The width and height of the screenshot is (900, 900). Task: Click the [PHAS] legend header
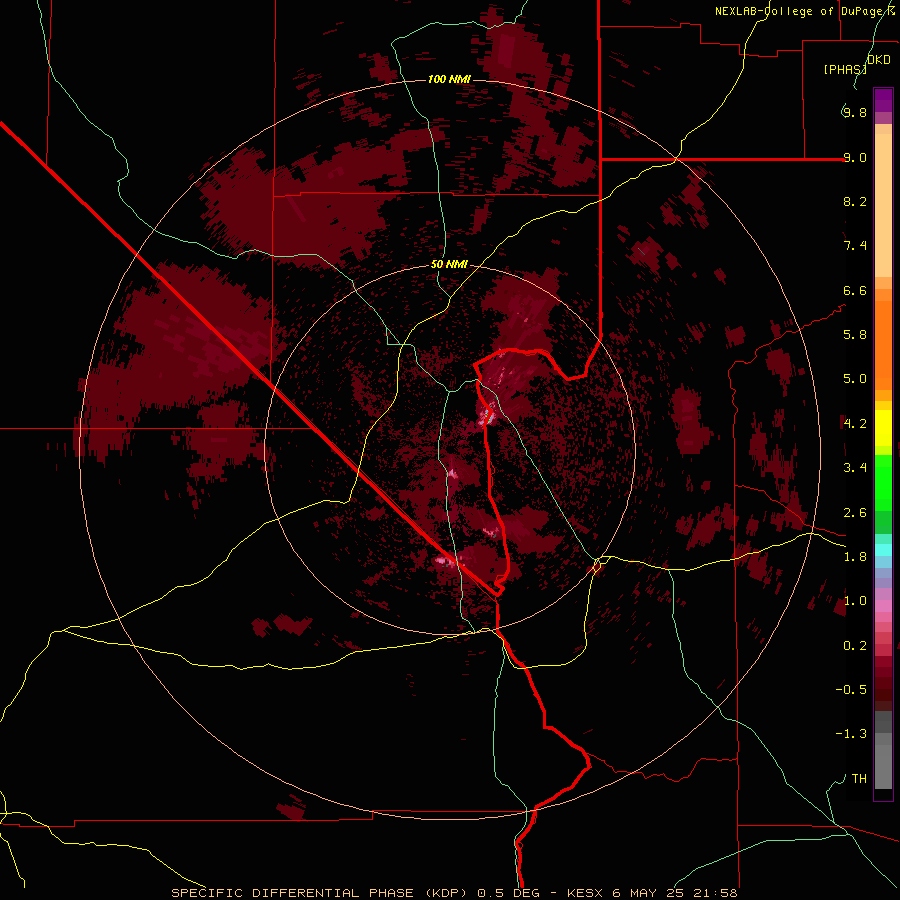coord(845,69)
